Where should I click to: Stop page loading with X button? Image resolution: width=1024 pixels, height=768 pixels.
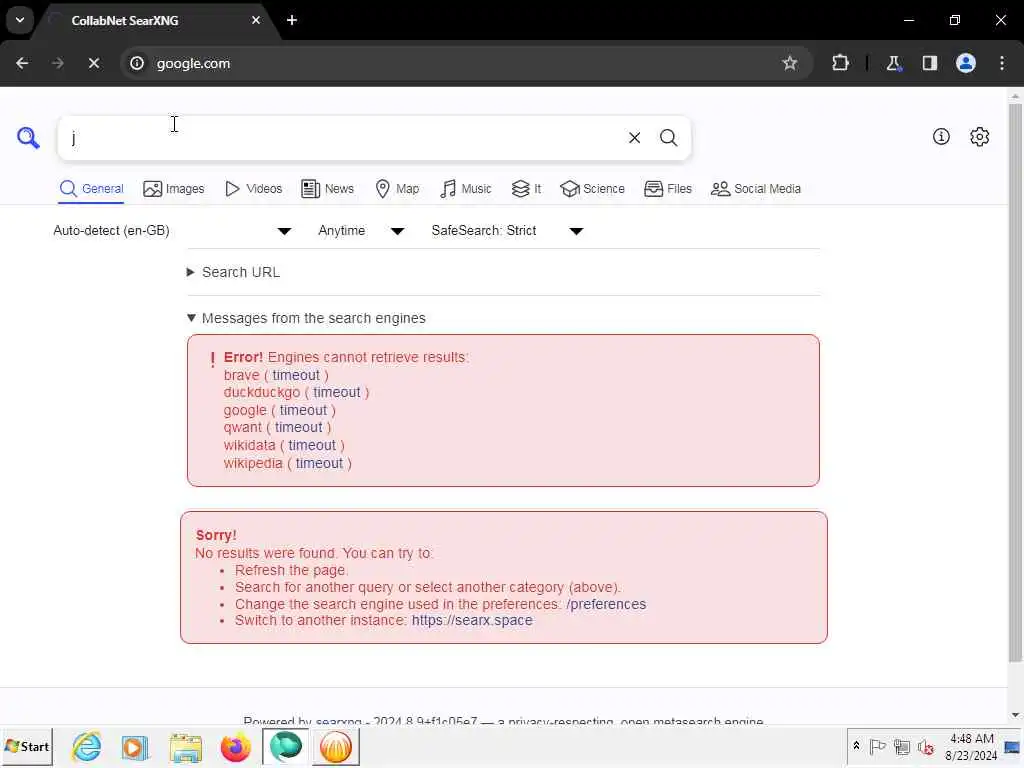(94, 63)
